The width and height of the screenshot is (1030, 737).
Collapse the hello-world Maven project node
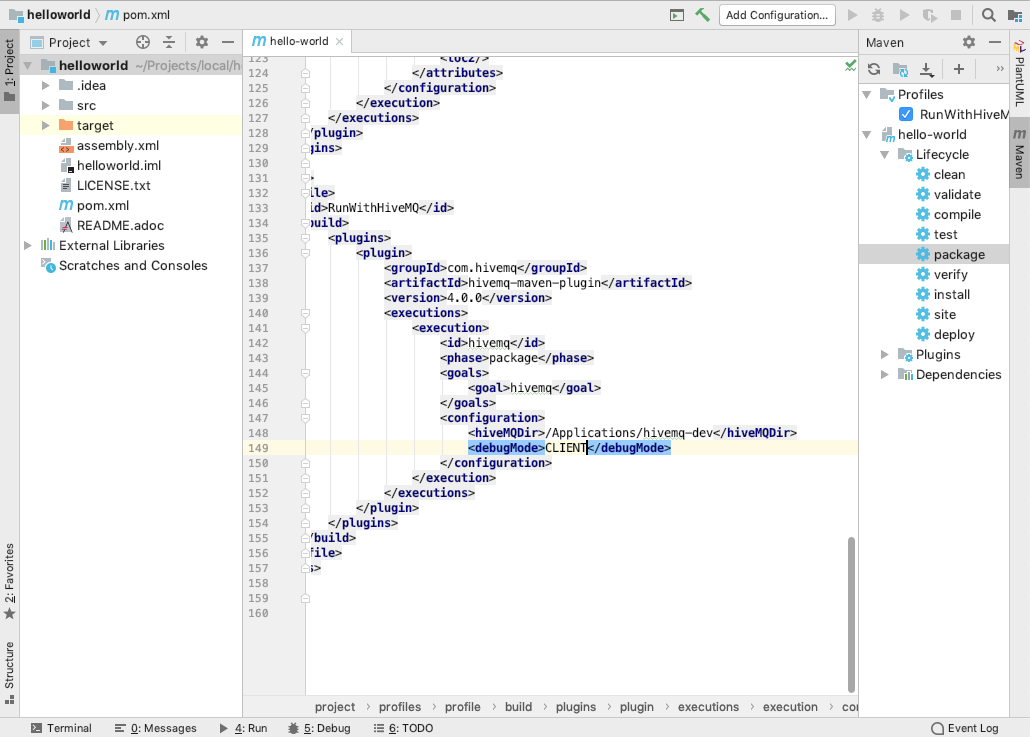(x=866, y=135)
